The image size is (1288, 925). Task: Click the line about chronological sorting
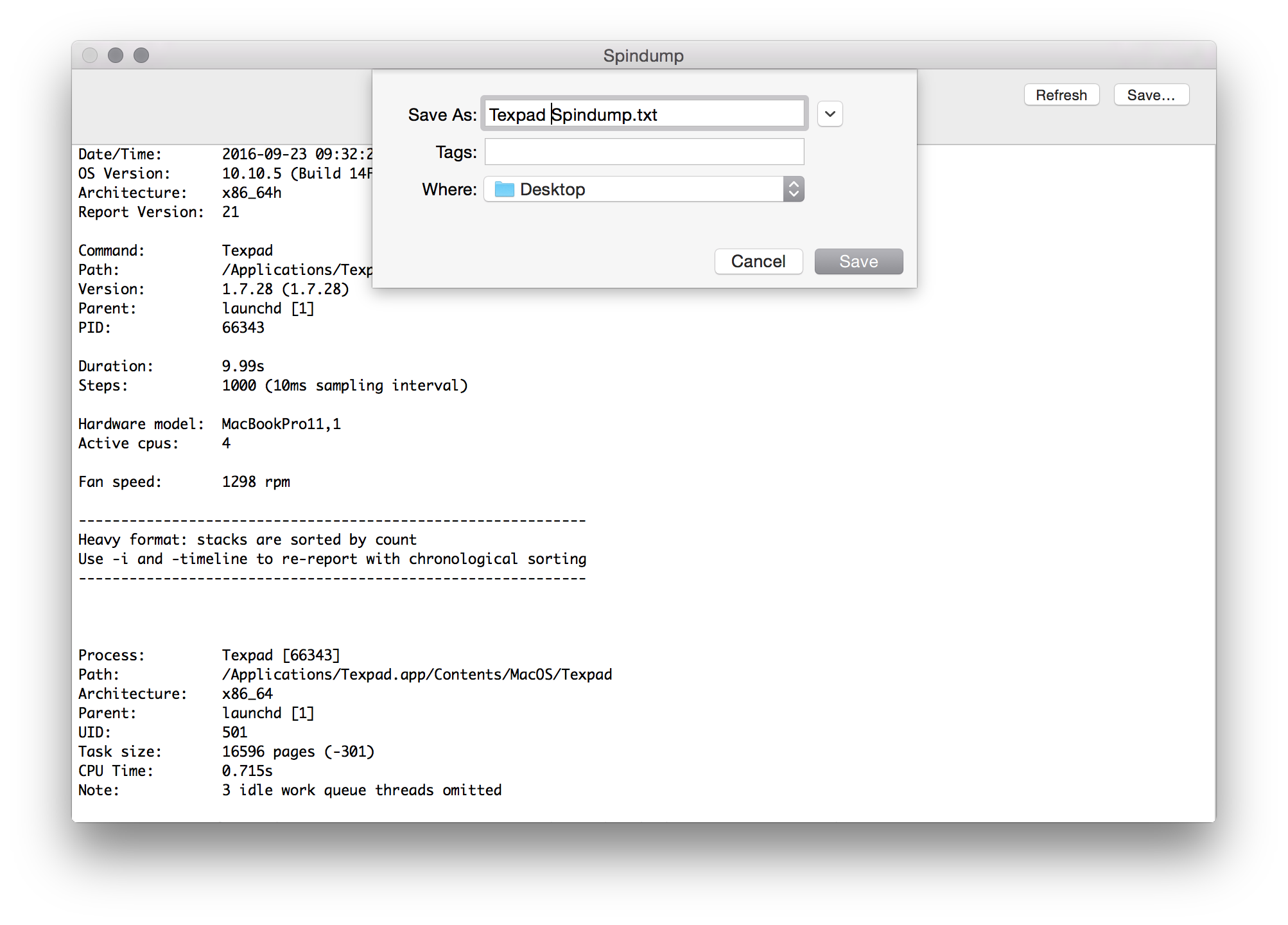point(333,559)
